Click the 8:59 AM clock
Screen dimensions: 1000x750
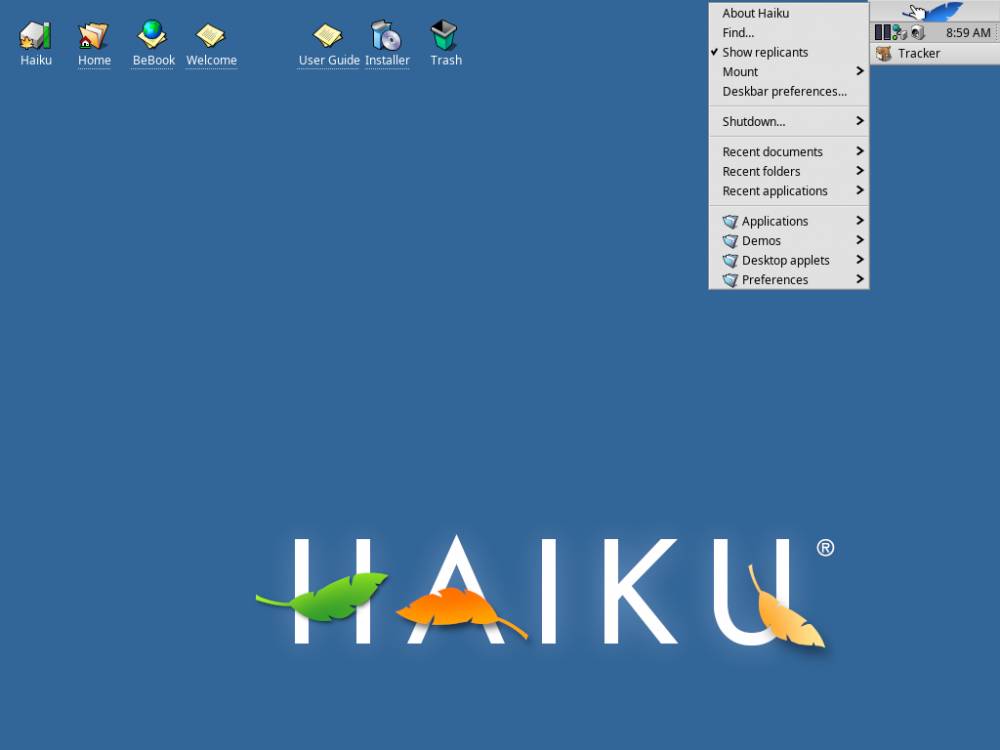(967, 33)
